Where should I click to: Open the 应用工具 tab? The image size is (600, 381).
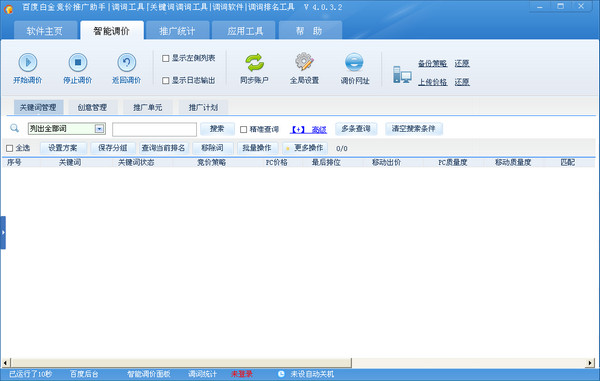click(x=245, y=31)
